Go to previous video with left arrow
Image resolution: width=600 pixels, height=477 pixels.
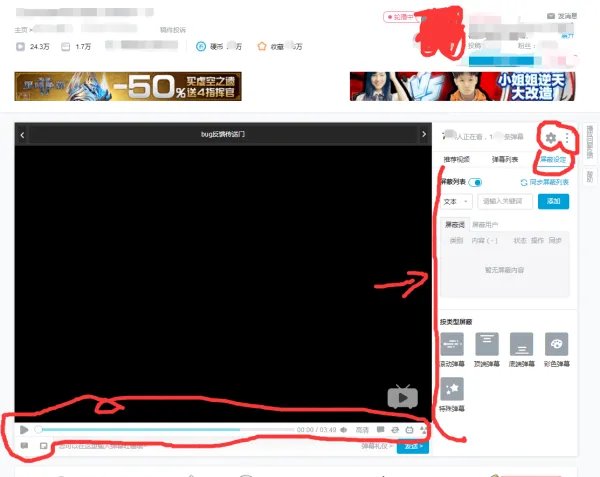[x=22, y=135]
